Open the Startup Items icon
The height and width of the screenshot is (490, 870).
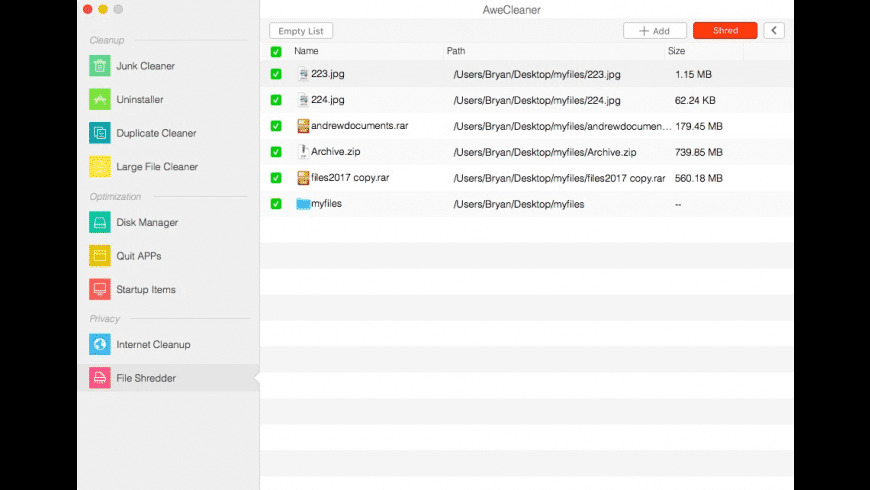point(100,289)
